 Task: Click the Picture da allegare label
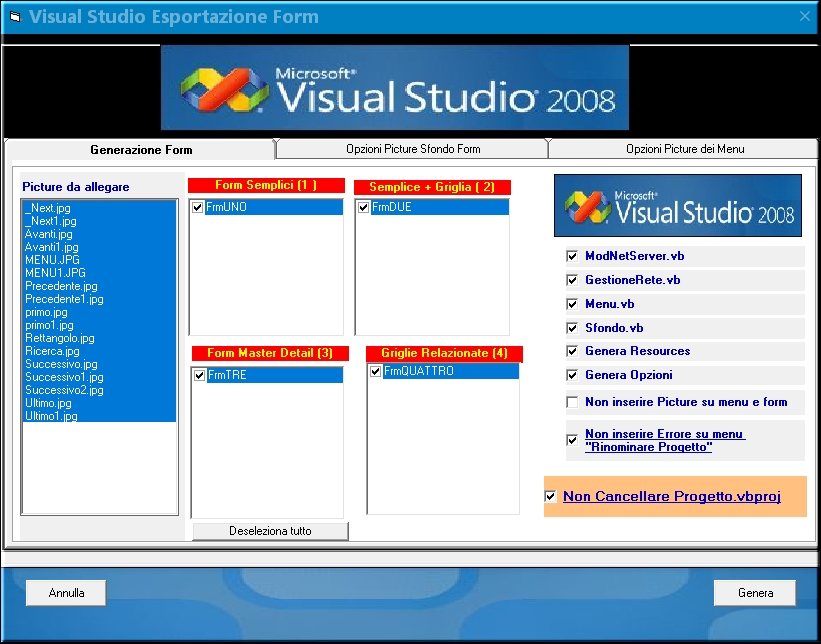[x=76, y=187]
